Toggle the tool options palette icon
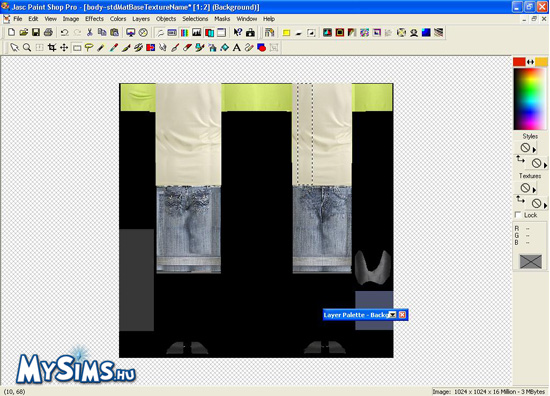 [x=172, y=33]
